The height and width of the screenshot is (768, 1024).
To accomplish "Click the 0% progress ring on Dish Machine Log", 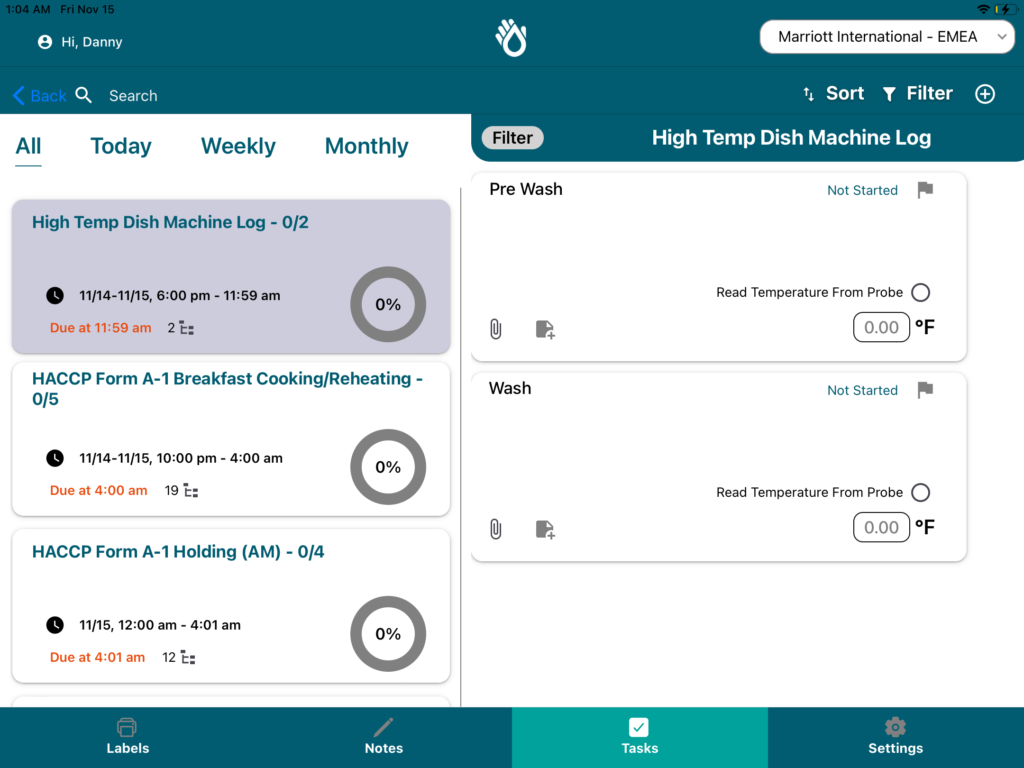I will pyautogui.click(x=388, y=304).
